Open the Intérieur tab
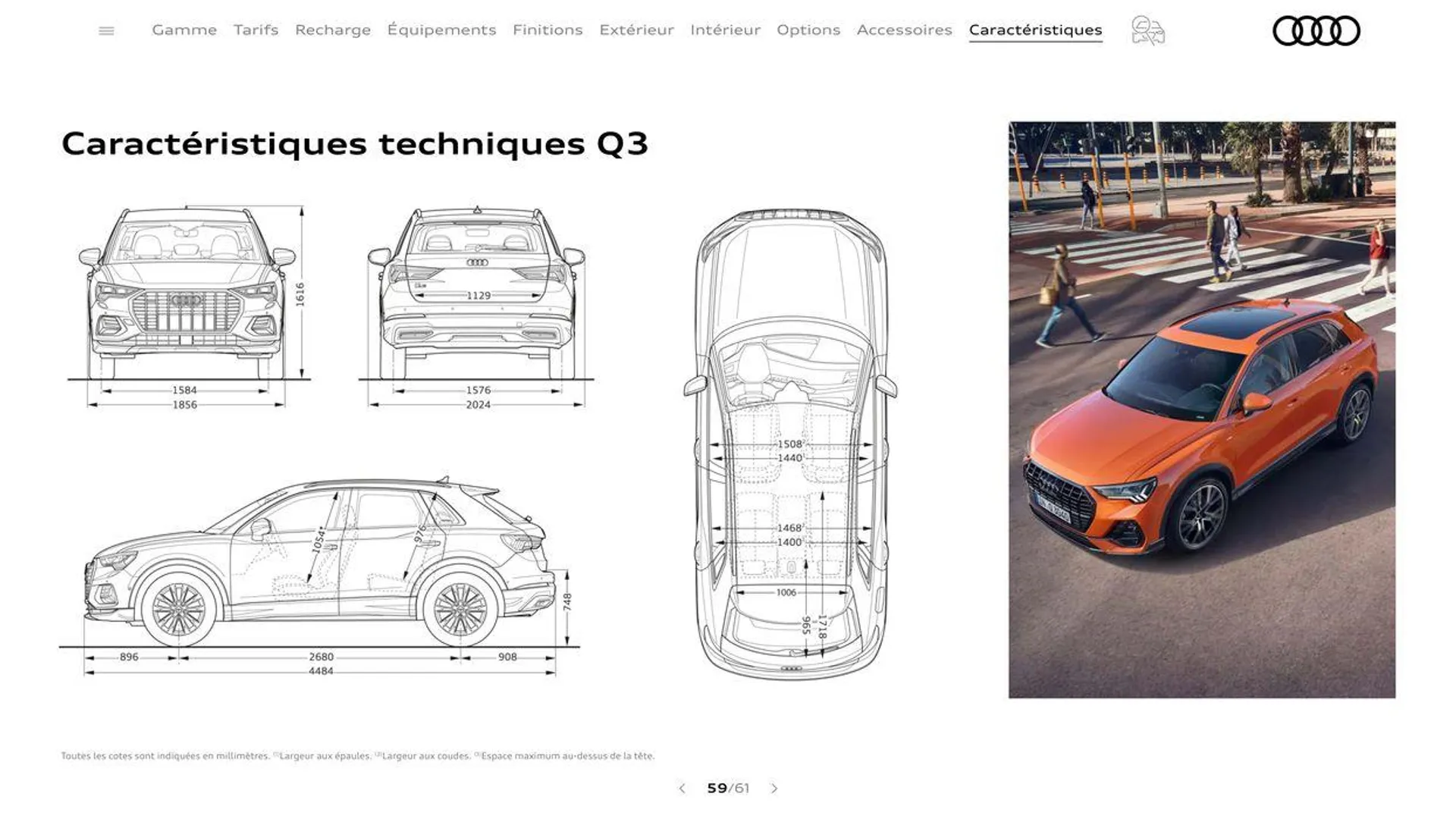This screenshot has height=819, width=1456. coord(725,30)
